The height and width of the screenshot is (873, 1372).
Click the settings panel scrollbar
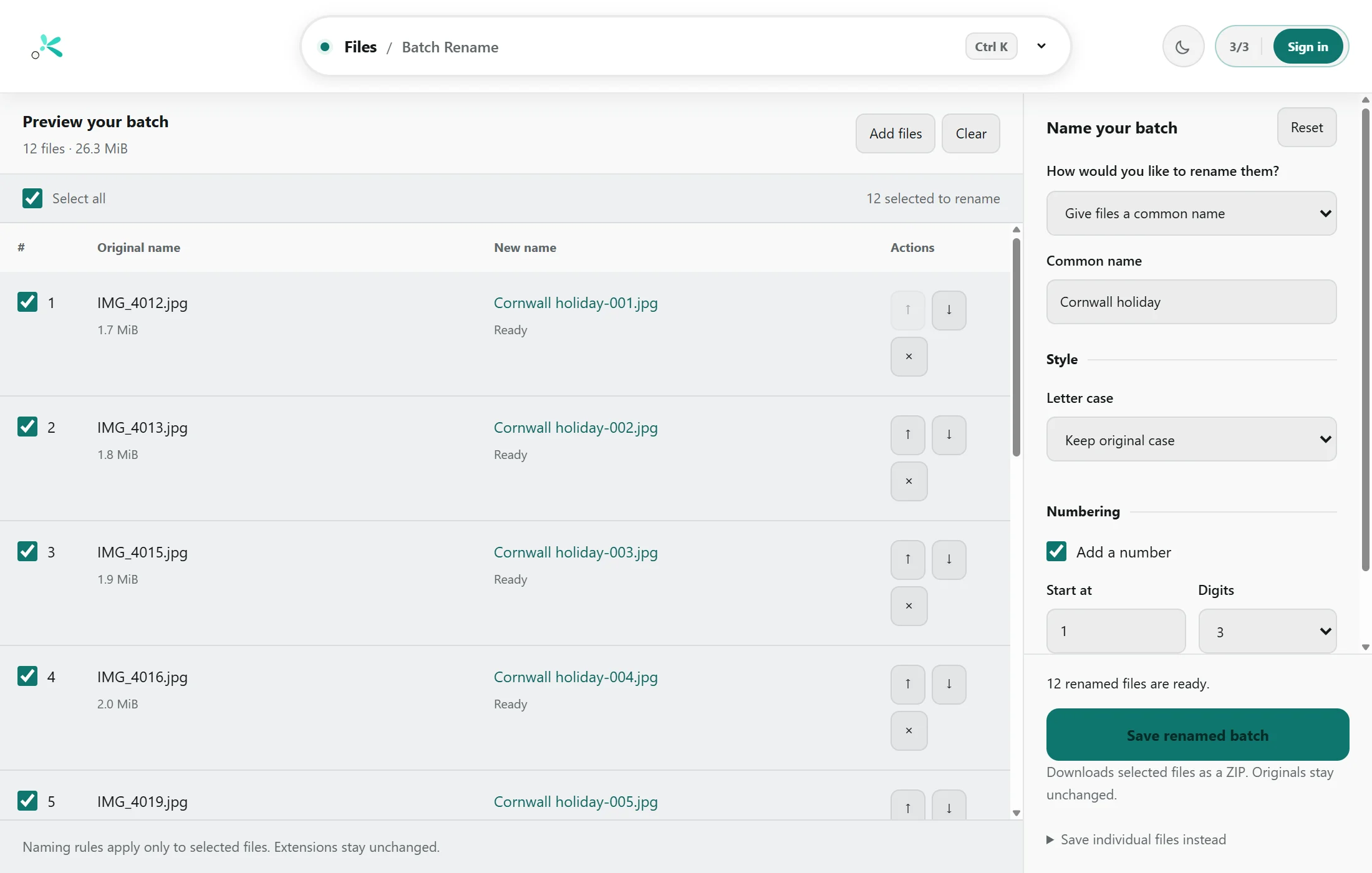coord(1365,340)
